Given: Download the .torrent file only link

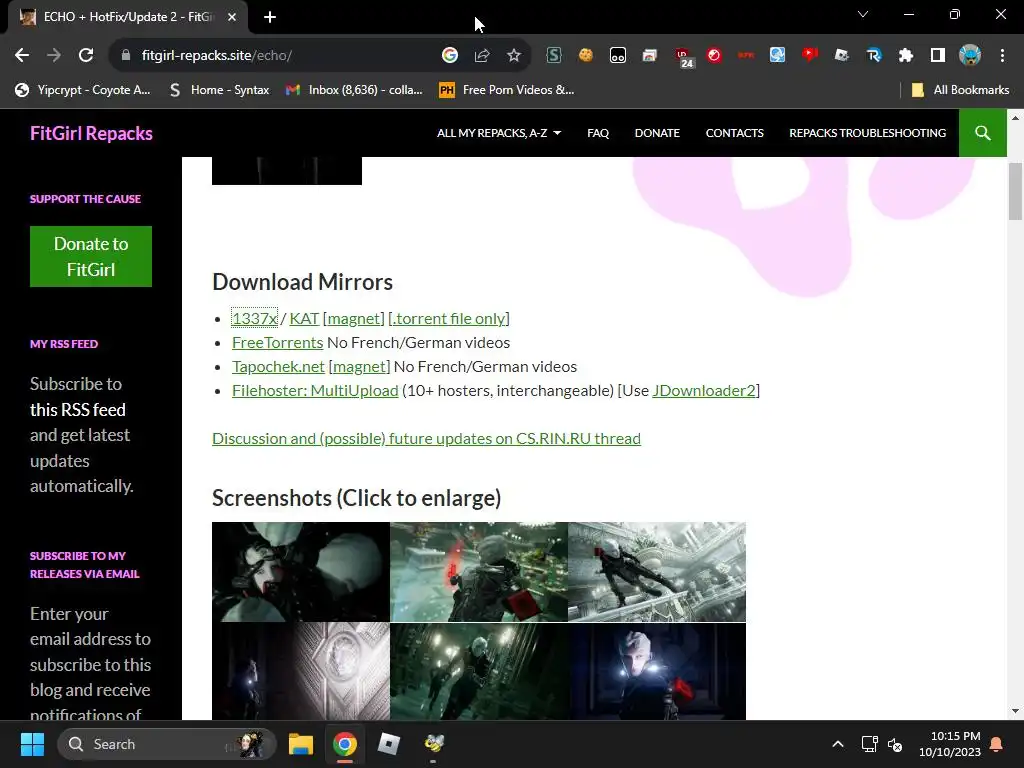Looking at the screenshot, I should pos(449,319).
